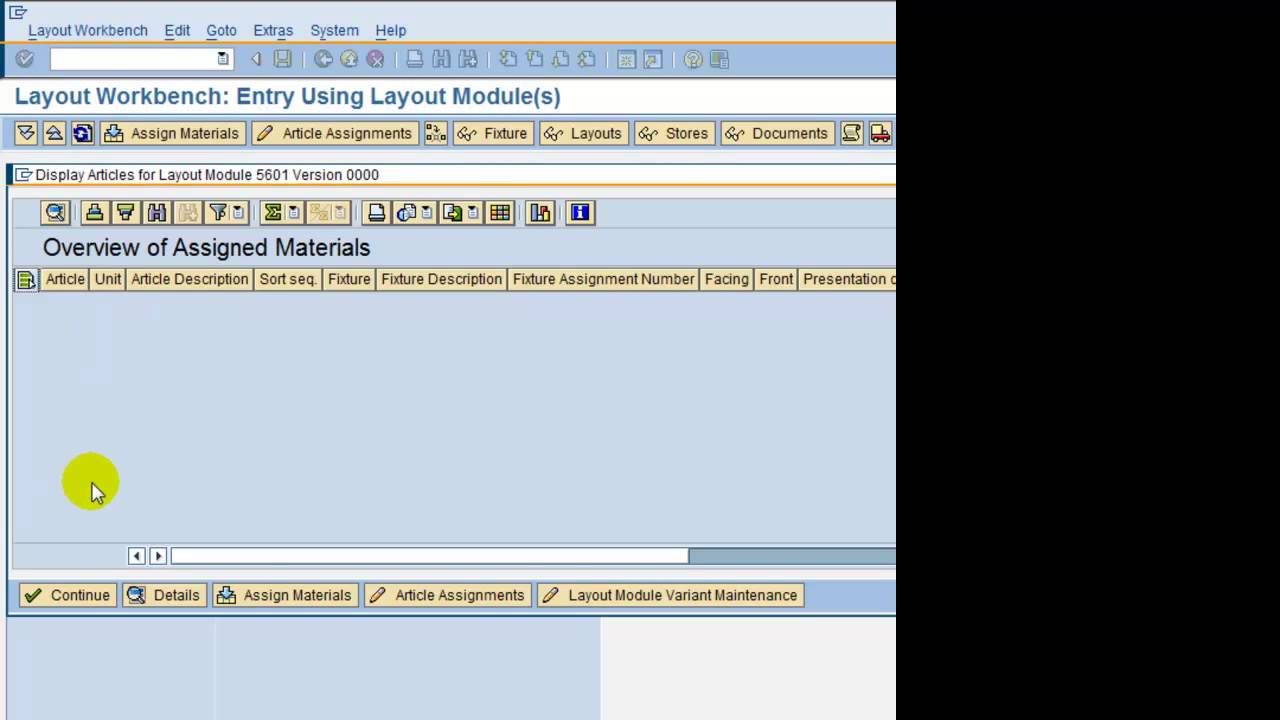Open the filter options dropdown arrow
Screen dimensions: 1280x720
point(239,212)
